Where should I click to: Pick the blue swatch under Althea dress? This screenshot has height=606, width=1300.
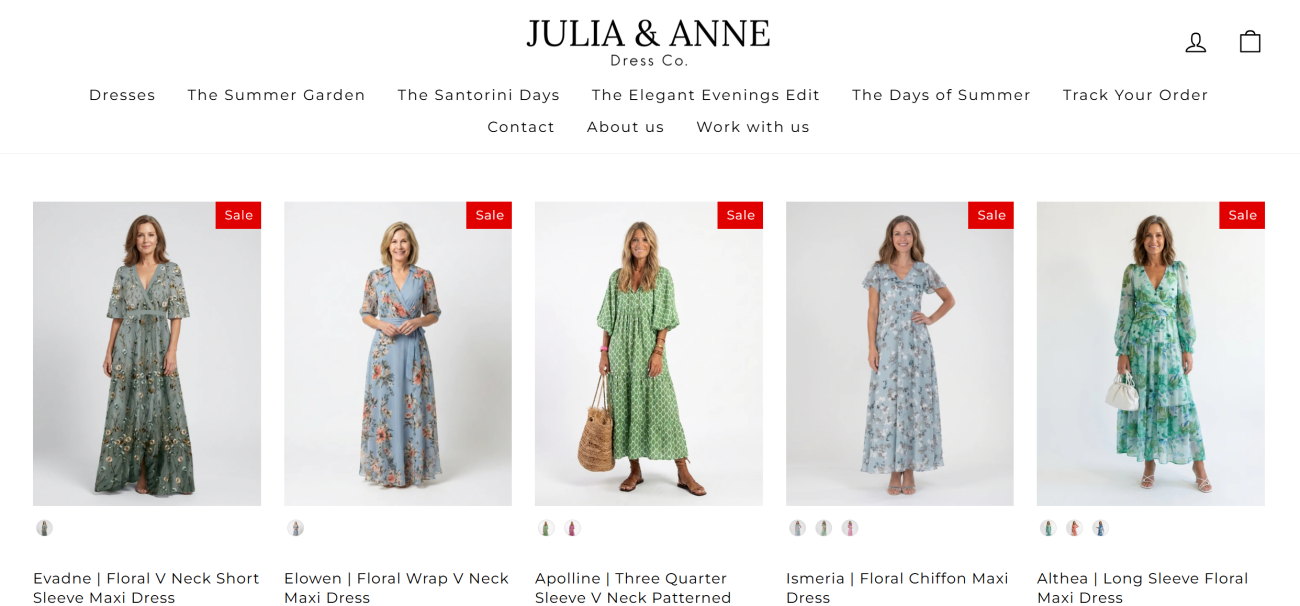coord(1100,528)
